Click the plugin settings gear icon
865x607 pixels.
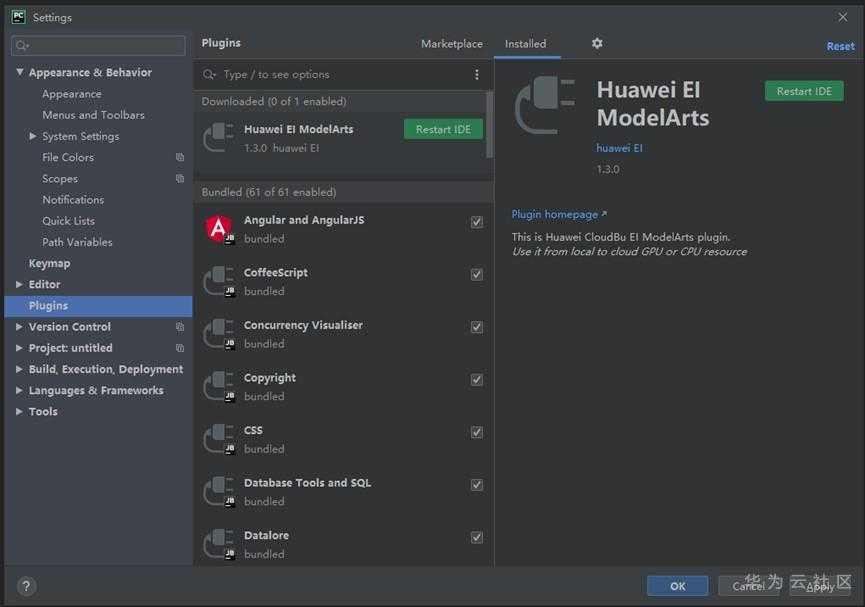point(597,44)
